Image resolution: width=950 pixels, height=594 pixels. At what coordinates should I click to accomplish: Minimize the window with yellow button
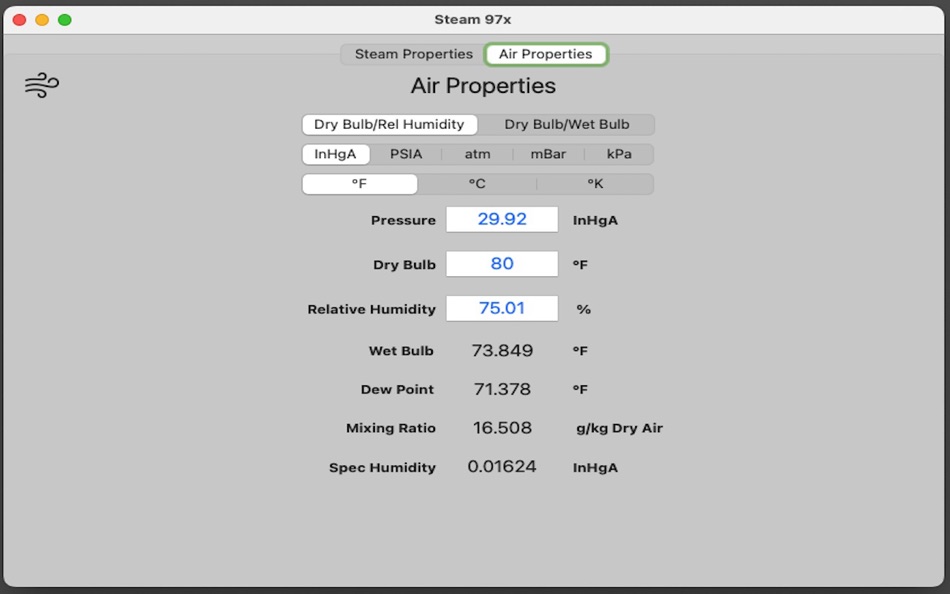point(42,20)
